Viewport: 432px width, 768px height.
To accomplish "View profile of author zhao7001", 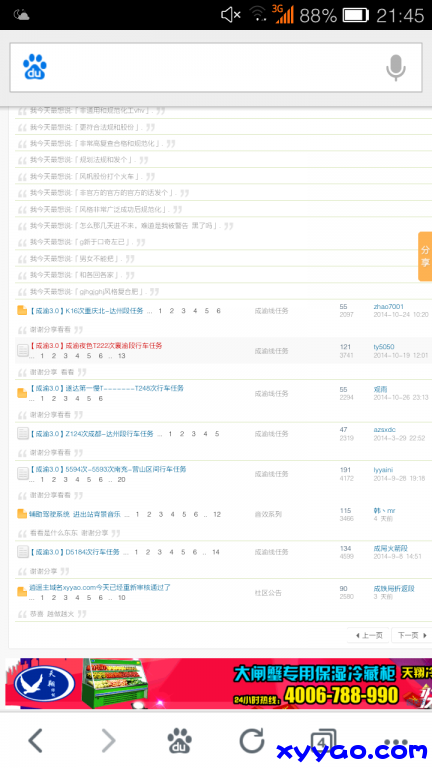I will (388, 307).
